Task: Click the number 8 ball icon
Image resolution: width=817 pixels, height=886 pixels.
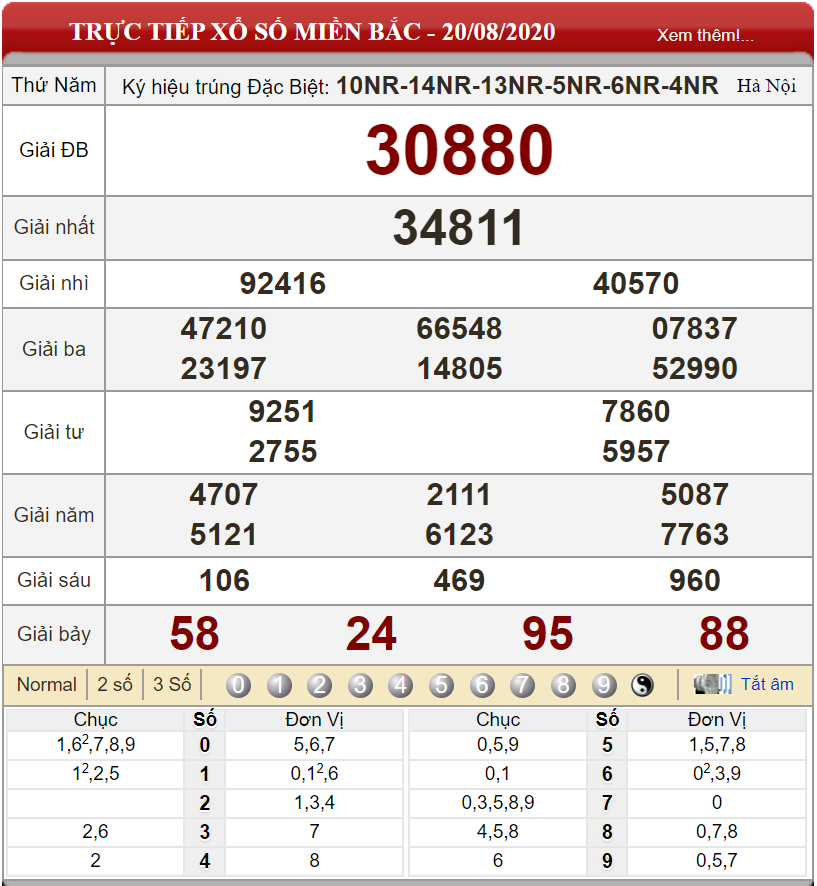Action: 563,685
